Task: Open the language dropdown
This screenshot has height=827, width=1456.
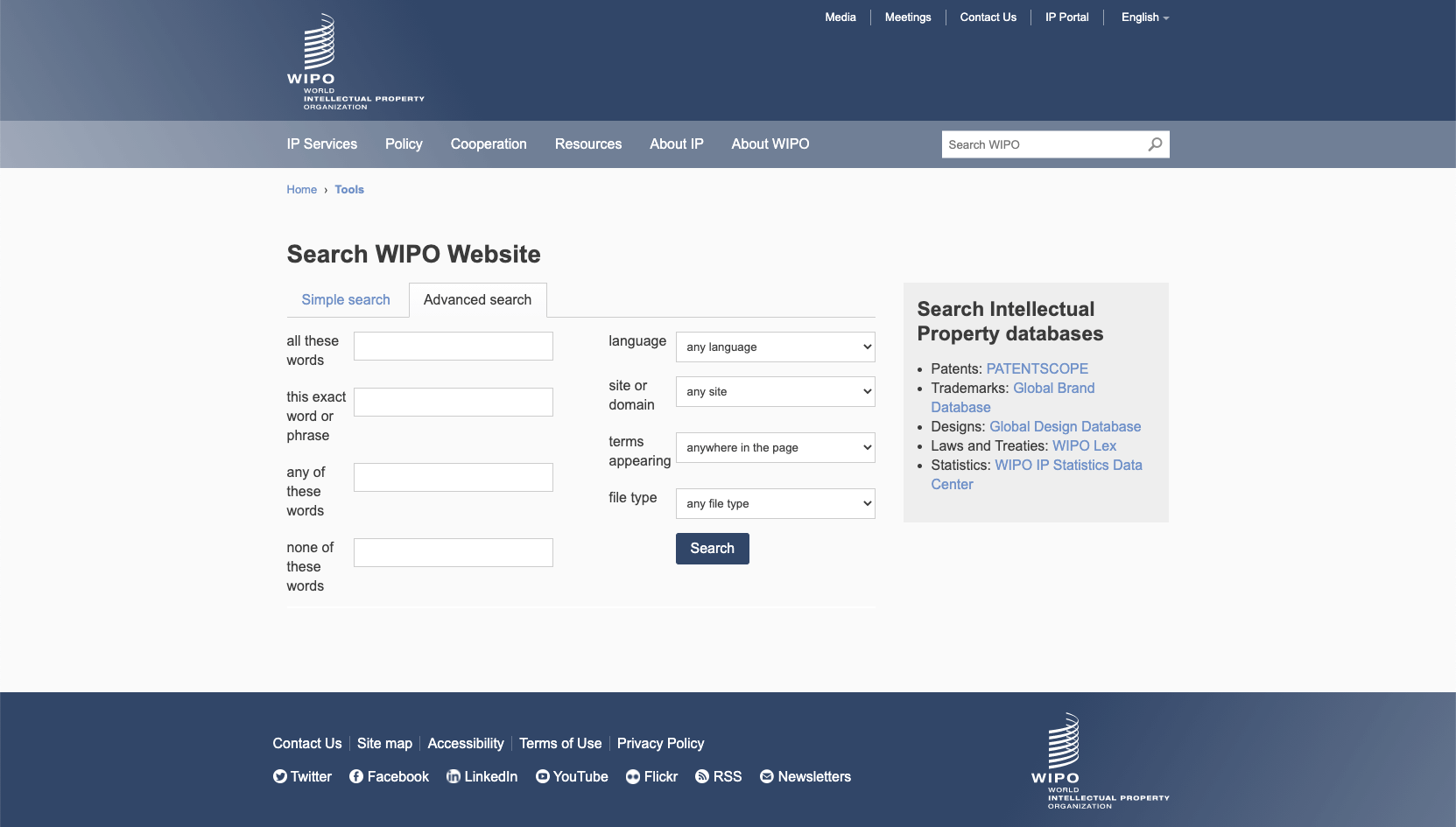Action: [776, 347]
